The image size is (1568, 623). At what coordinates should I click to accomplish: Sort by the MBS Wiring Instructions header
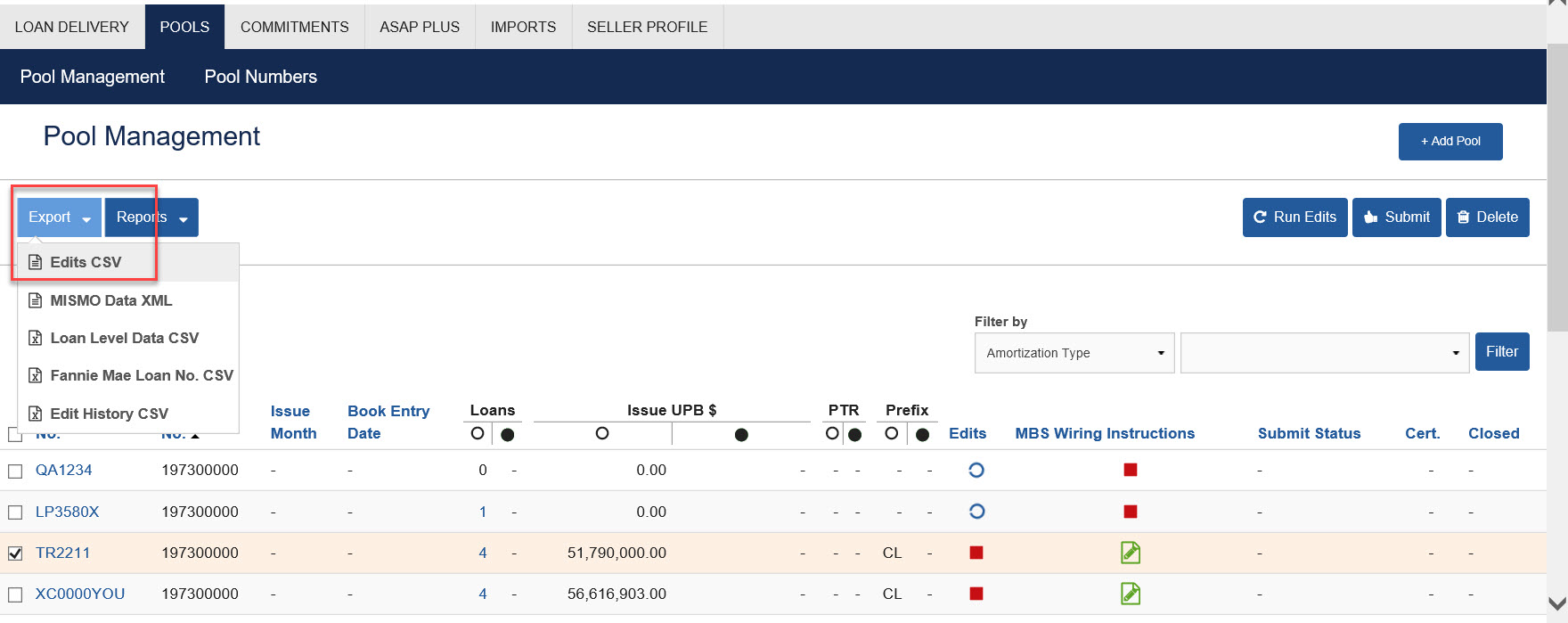(x=1105, y=433)
